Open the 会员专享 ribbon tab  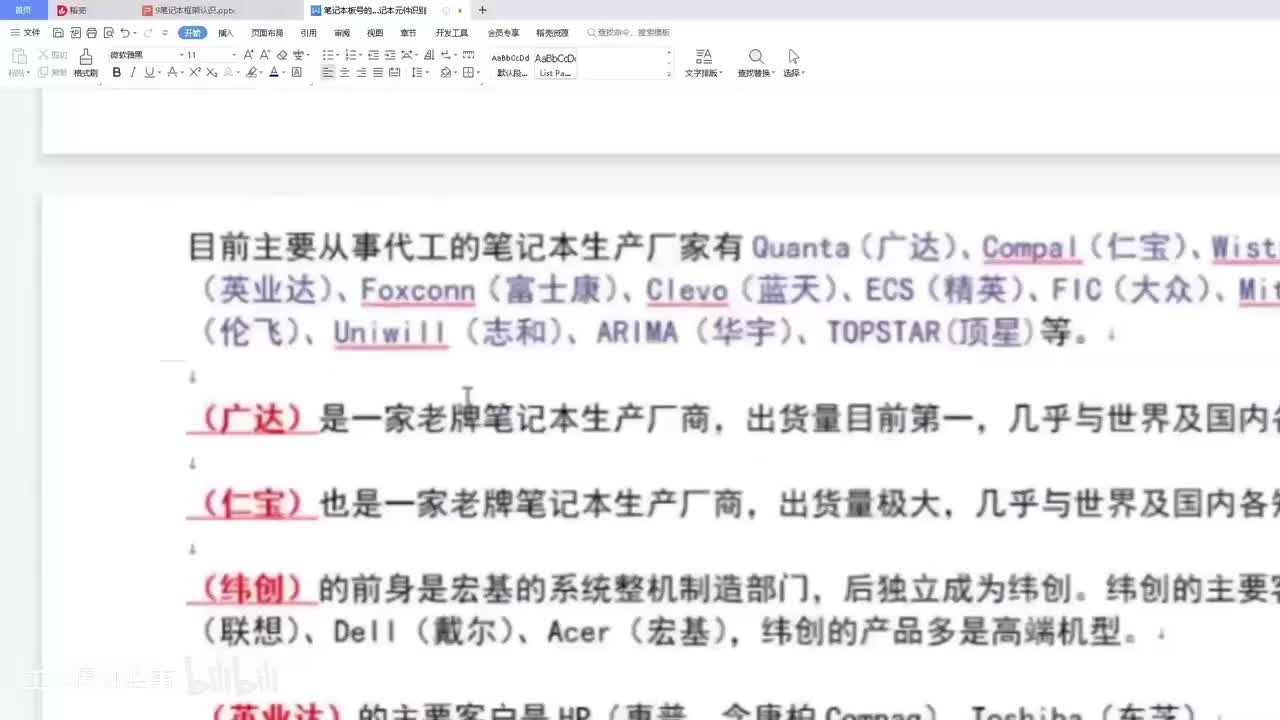pos(504,33)
